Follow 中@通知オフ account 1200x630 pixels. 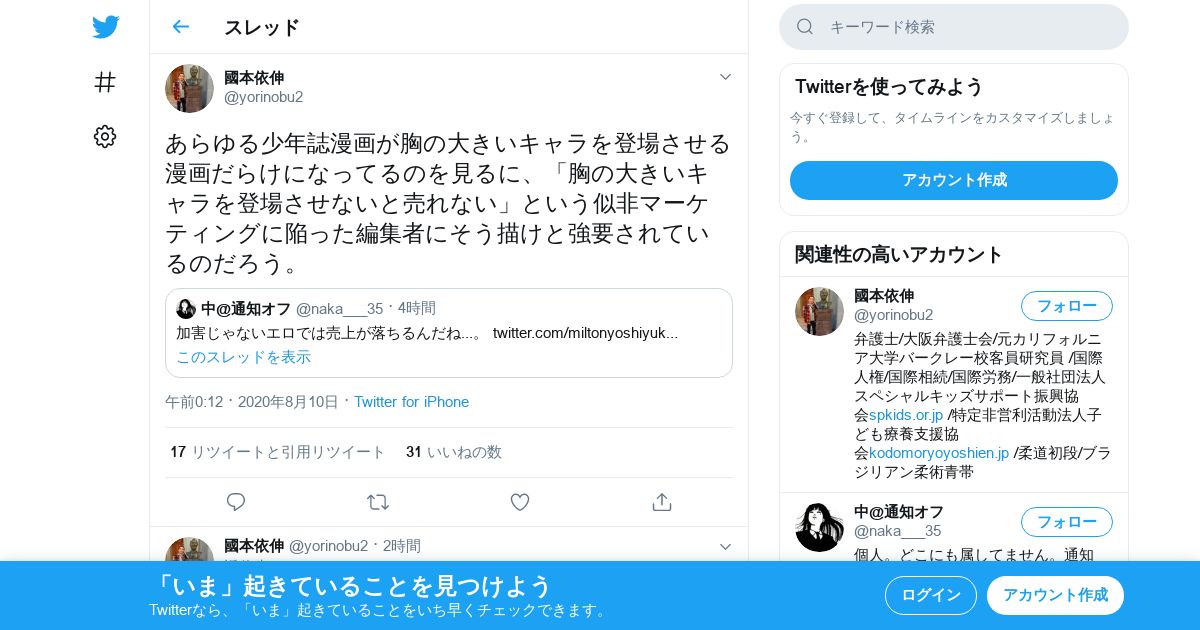(x=1067, y=522)
